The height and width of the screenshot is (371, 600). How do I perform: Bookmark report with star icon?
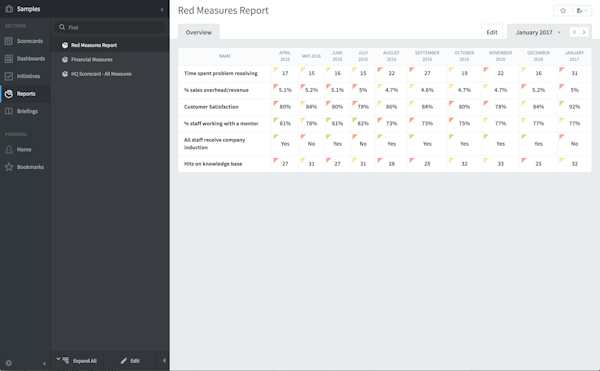[563, 11]
